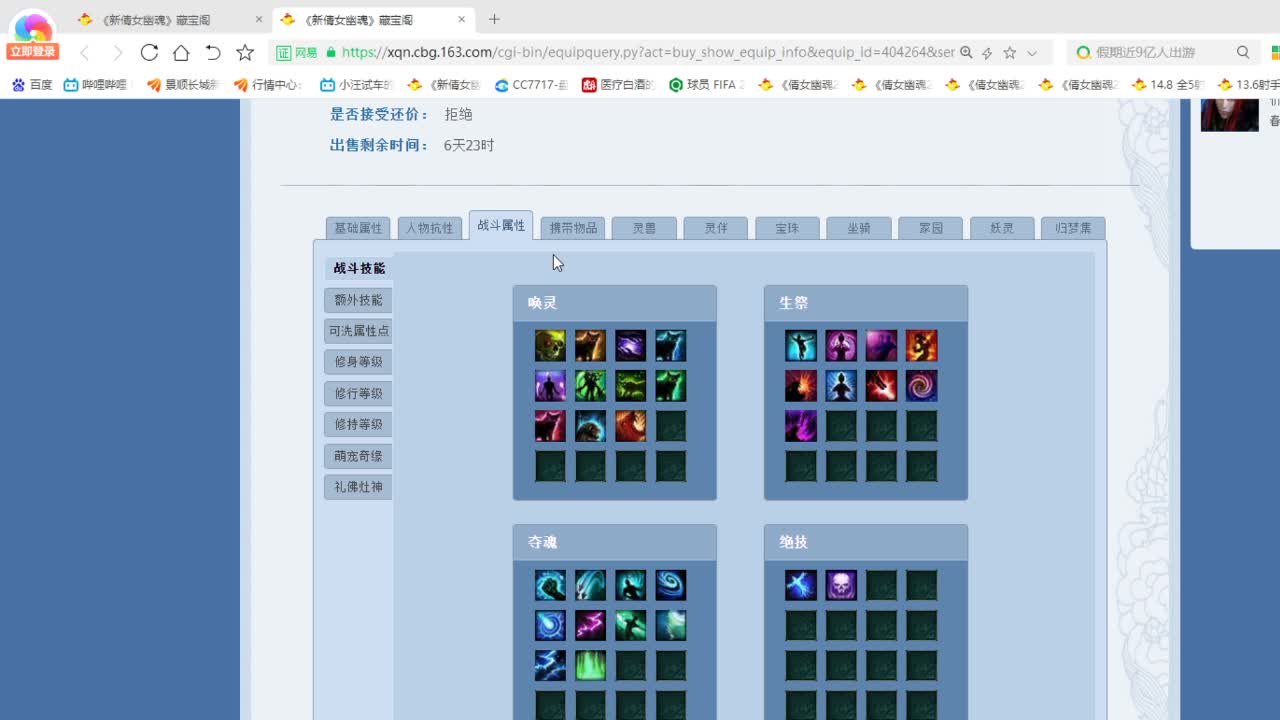Select the blue lightning cross skill in 绝技
The height and width of the screenshot is (720, 1280).
[x=801, y=585]
